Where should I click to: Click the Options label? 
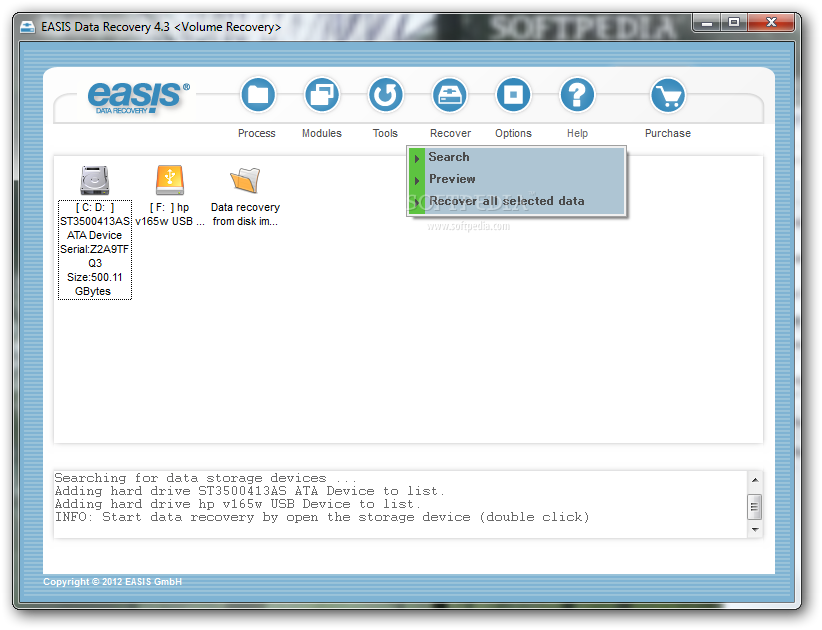tap(513, 133)
